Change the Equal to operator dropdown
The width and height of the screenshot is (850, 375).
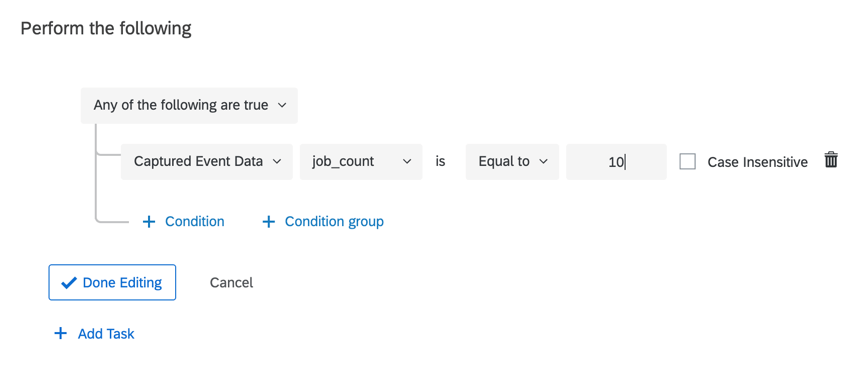pos(512,161)
